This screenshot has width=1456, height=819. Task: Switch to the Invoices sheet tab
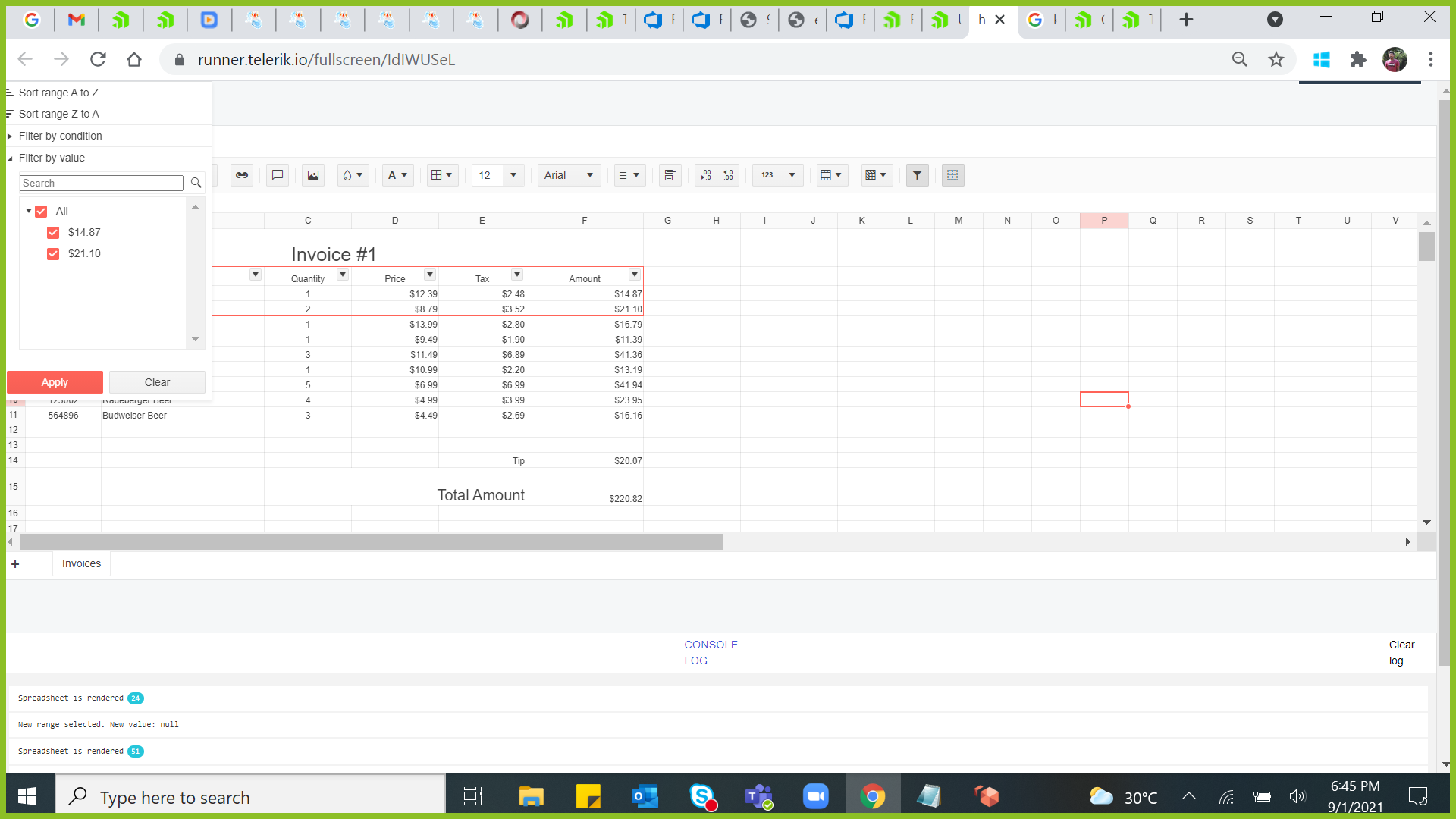[81, 563]
